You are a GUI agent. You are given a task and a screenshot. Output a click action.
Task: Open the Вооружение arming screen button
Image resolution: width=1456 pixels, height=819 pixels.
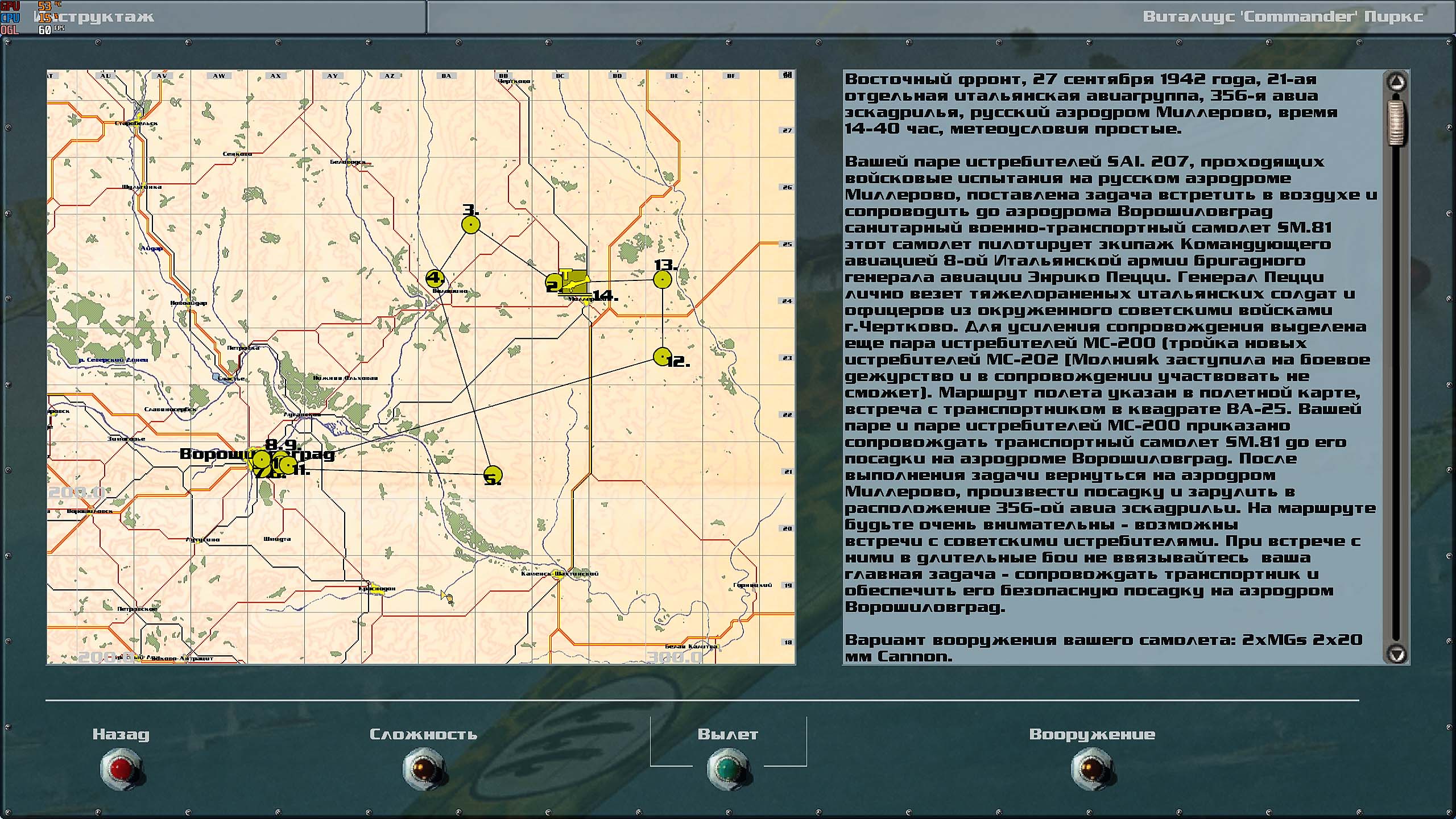click(x=1091, y=769)
